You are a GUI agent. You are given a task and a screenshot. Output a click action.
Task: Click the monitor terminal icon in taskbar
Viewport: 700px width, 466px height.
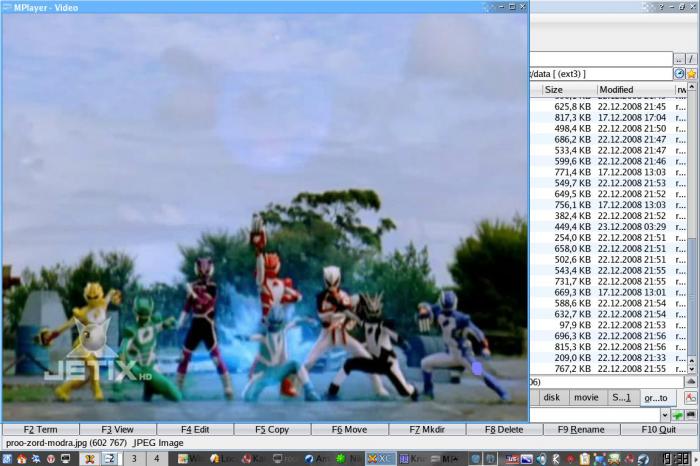(x=66, y=459)
